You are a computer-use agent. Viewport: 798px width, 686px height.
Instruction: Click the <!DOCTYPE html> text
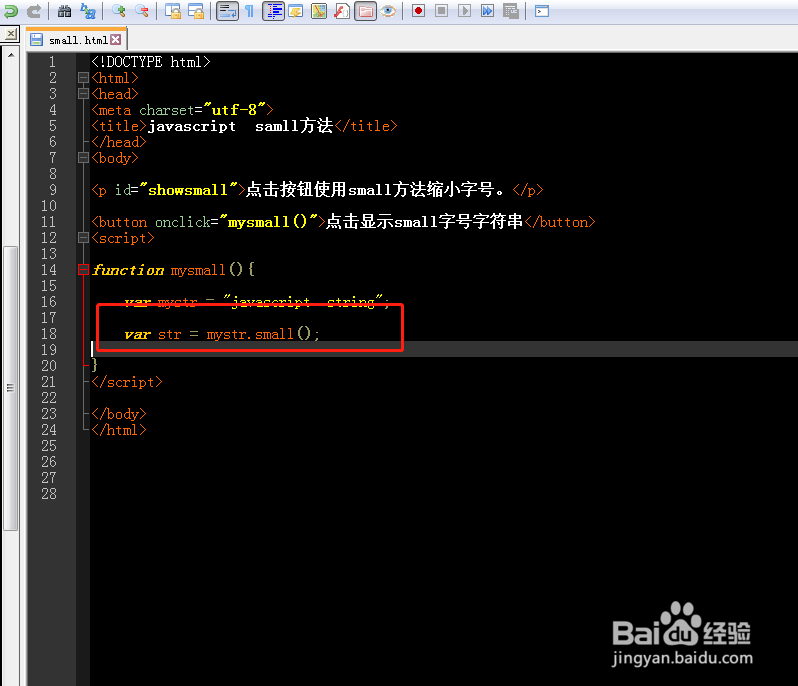point(151,62)
